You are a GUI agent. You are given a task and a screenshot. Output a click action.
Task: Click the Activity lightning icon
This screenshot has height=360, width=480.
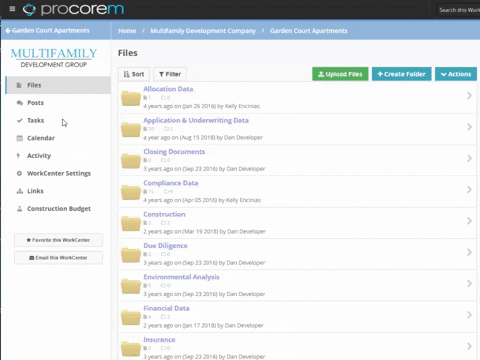click(x=18, y=156)
